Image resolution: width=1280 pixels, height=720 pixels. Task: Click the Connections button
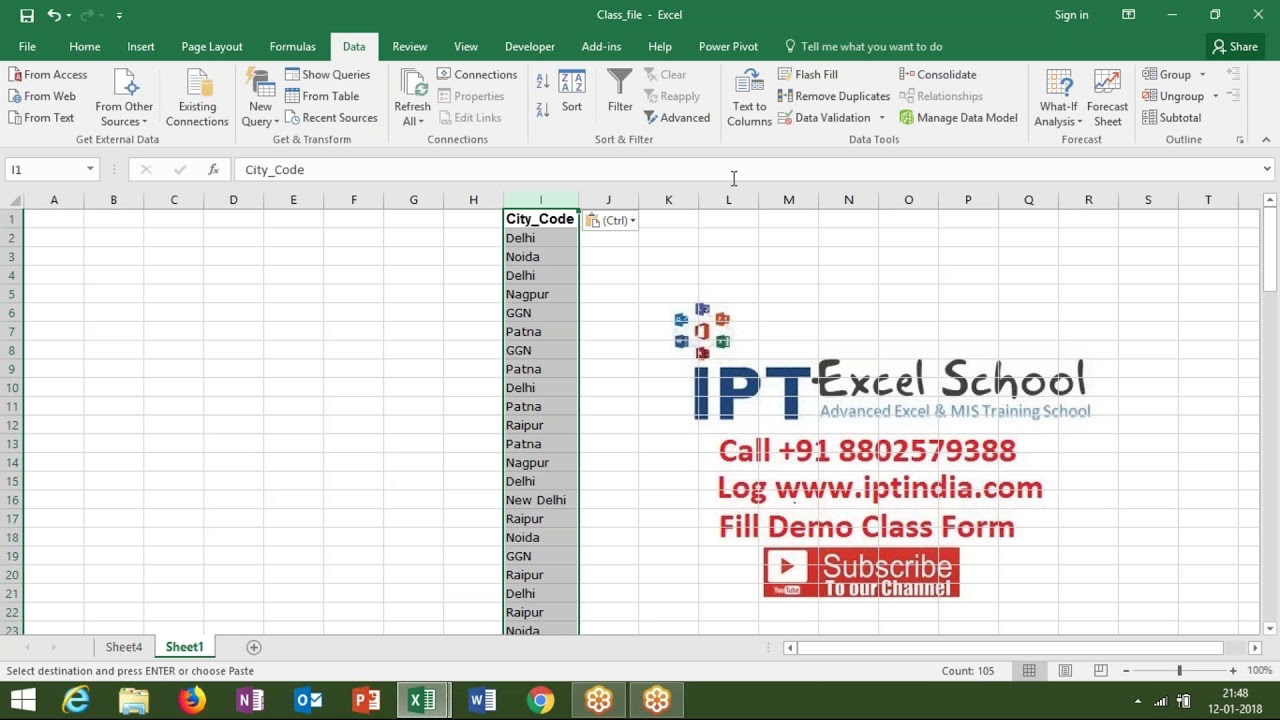pyautogui.click(x=477, y=74)
